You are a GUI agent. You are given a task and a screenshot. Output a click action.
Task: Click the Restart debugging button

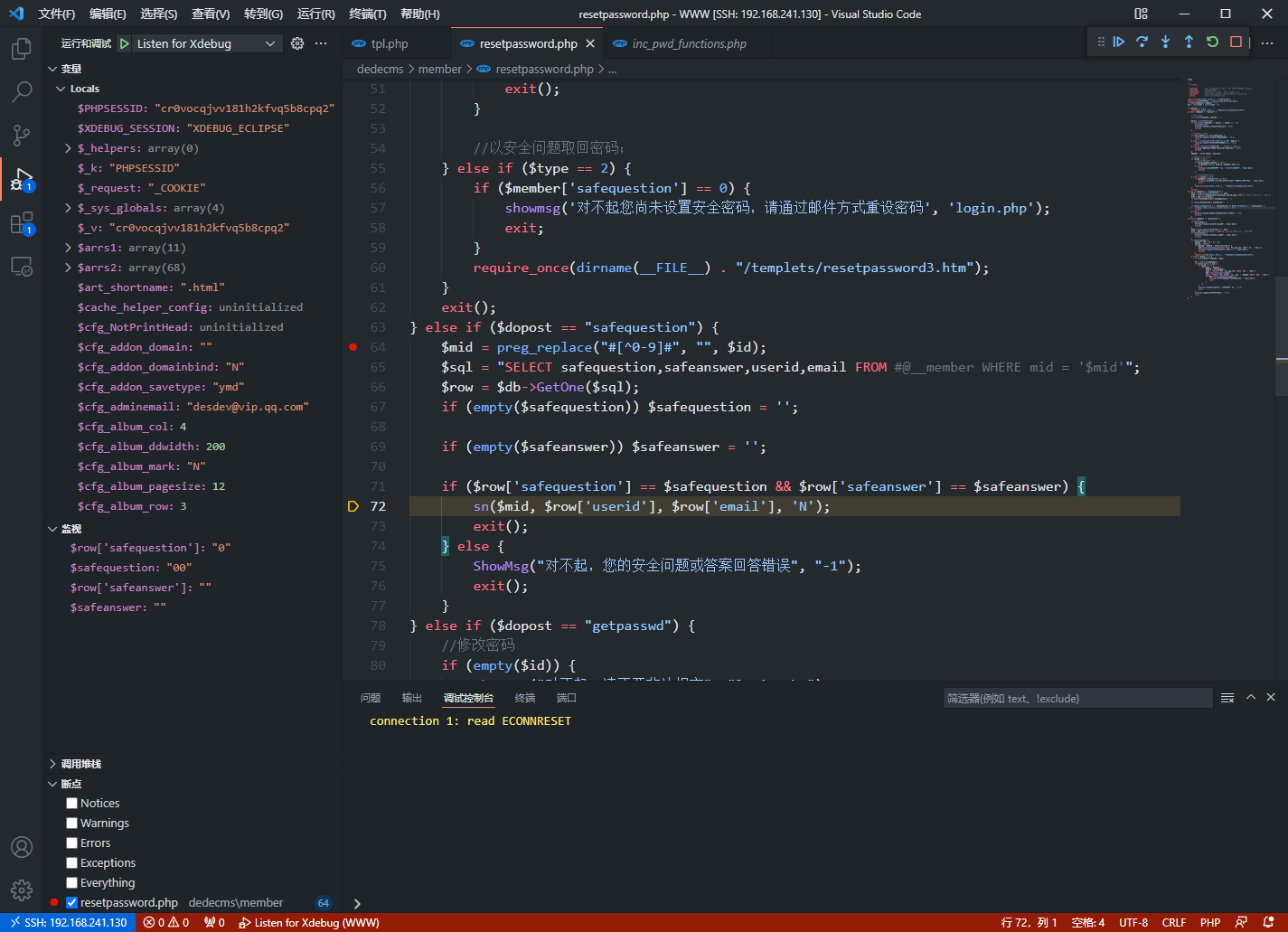pyautogui.click(x=1212, y=42)
